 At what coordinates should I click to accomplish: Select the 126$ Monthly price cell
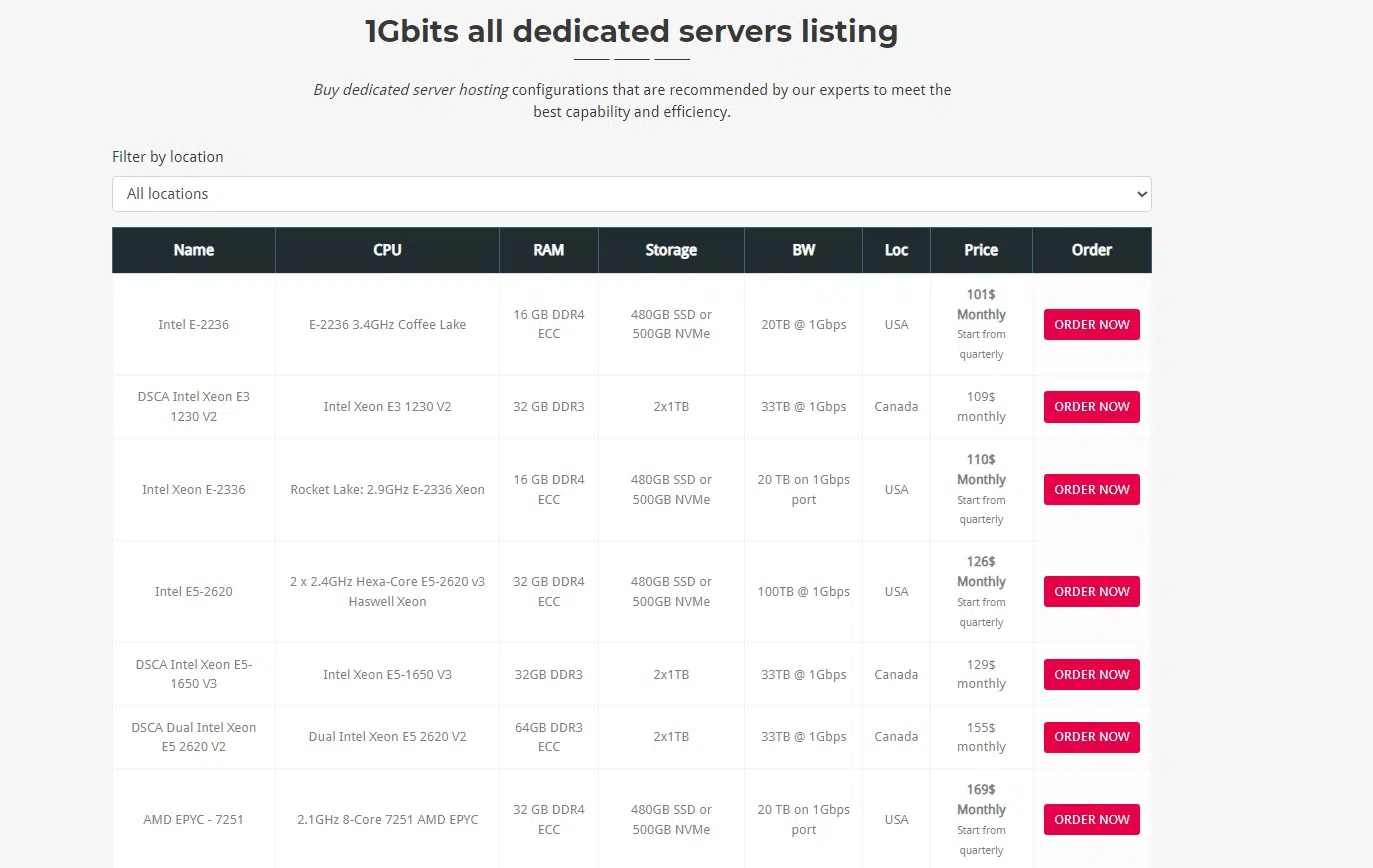(x=981, y=591)
